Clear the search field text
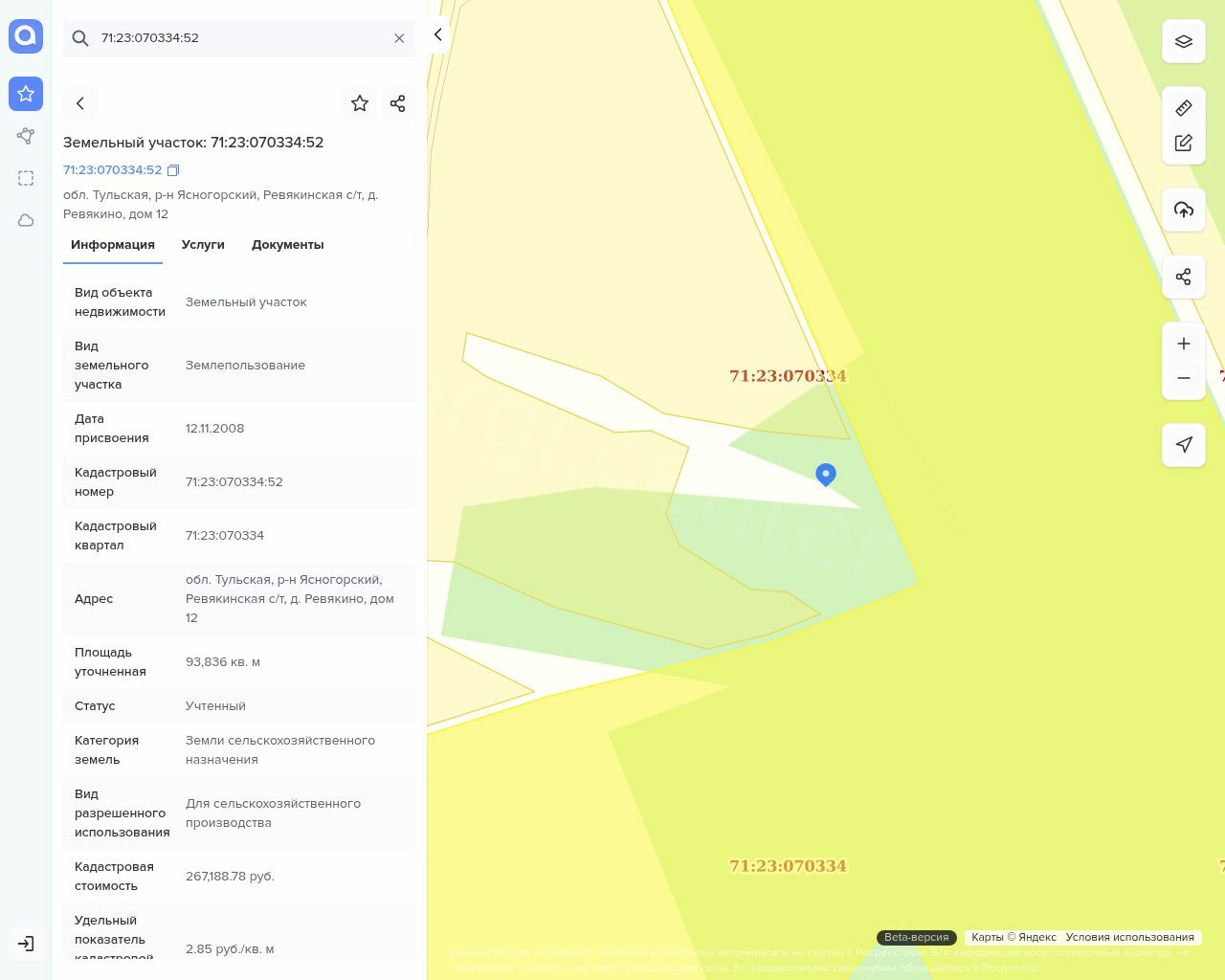This screenshot has height=980, width=1225. coord(399,38)
